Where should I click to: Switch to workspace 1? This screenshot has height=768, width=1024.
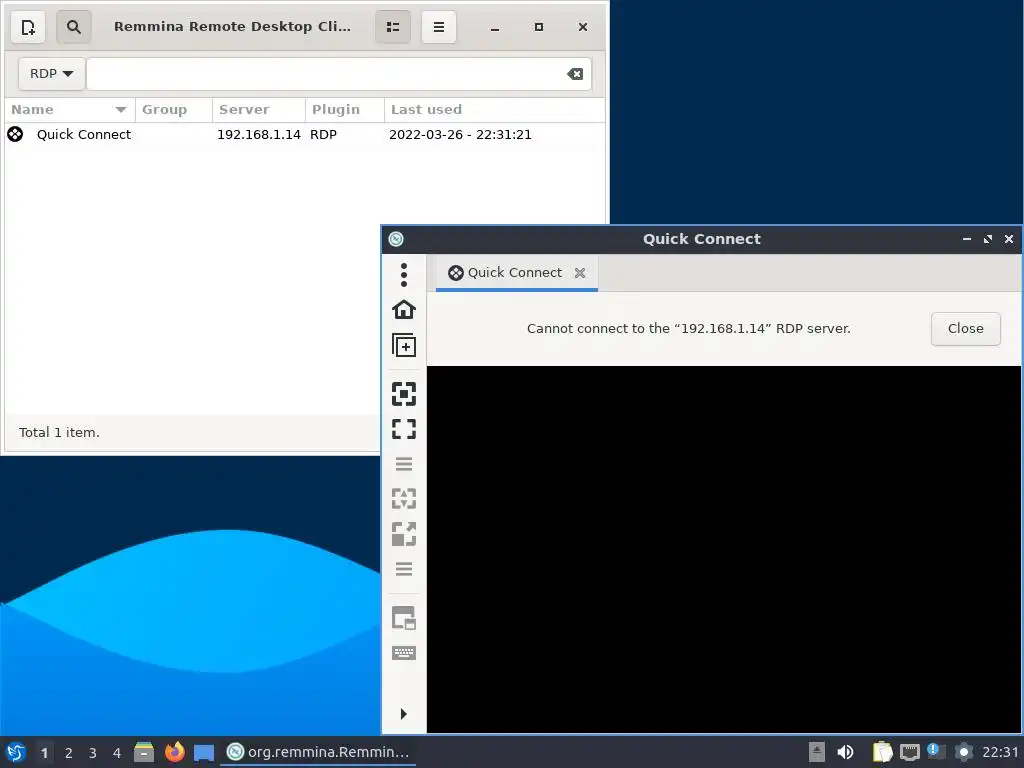pos(44,753)
